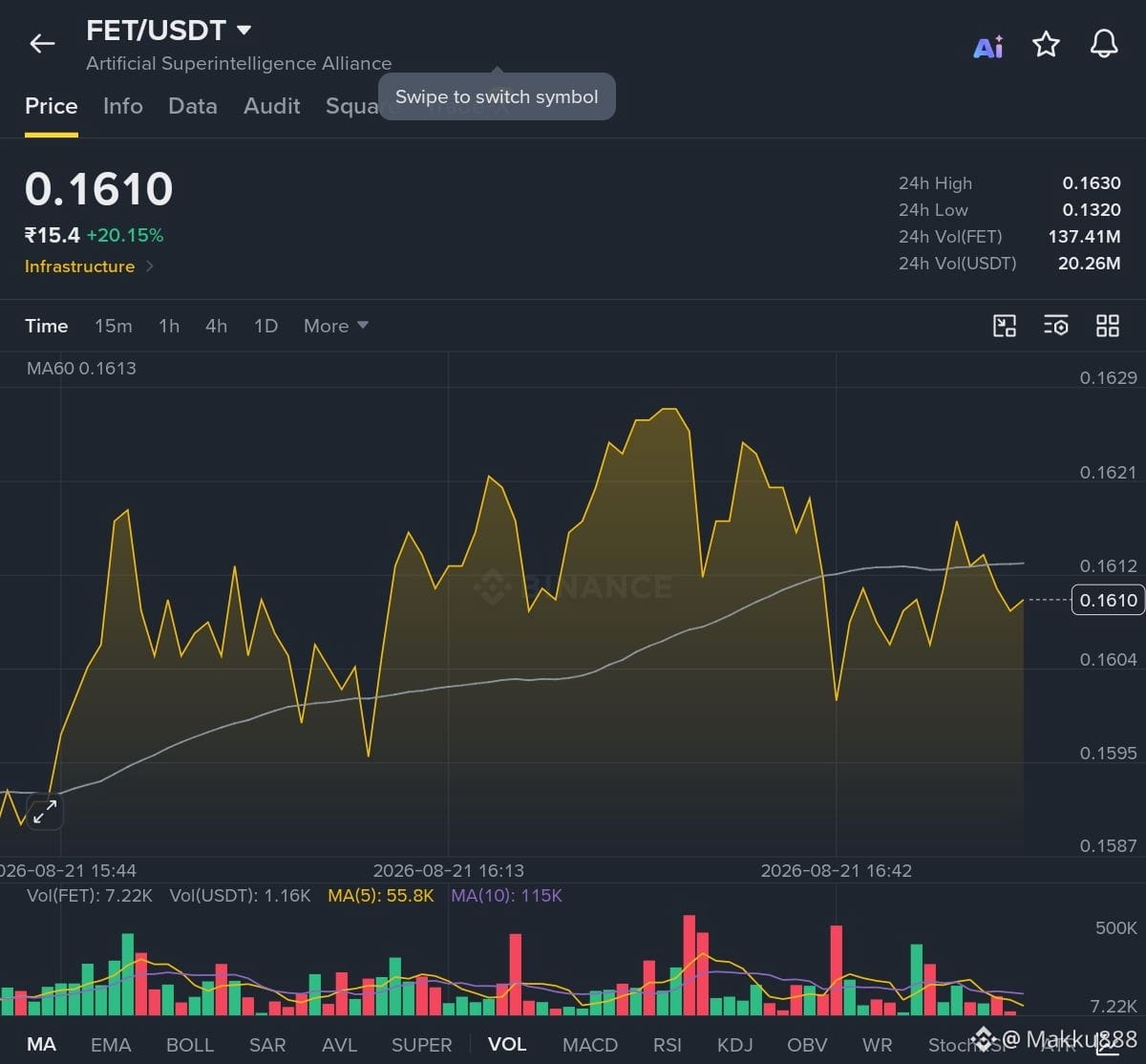Tap the 24h Vol(USDT) value 20.26M
The image size is (1146, 1064).
coord(1089,264)
